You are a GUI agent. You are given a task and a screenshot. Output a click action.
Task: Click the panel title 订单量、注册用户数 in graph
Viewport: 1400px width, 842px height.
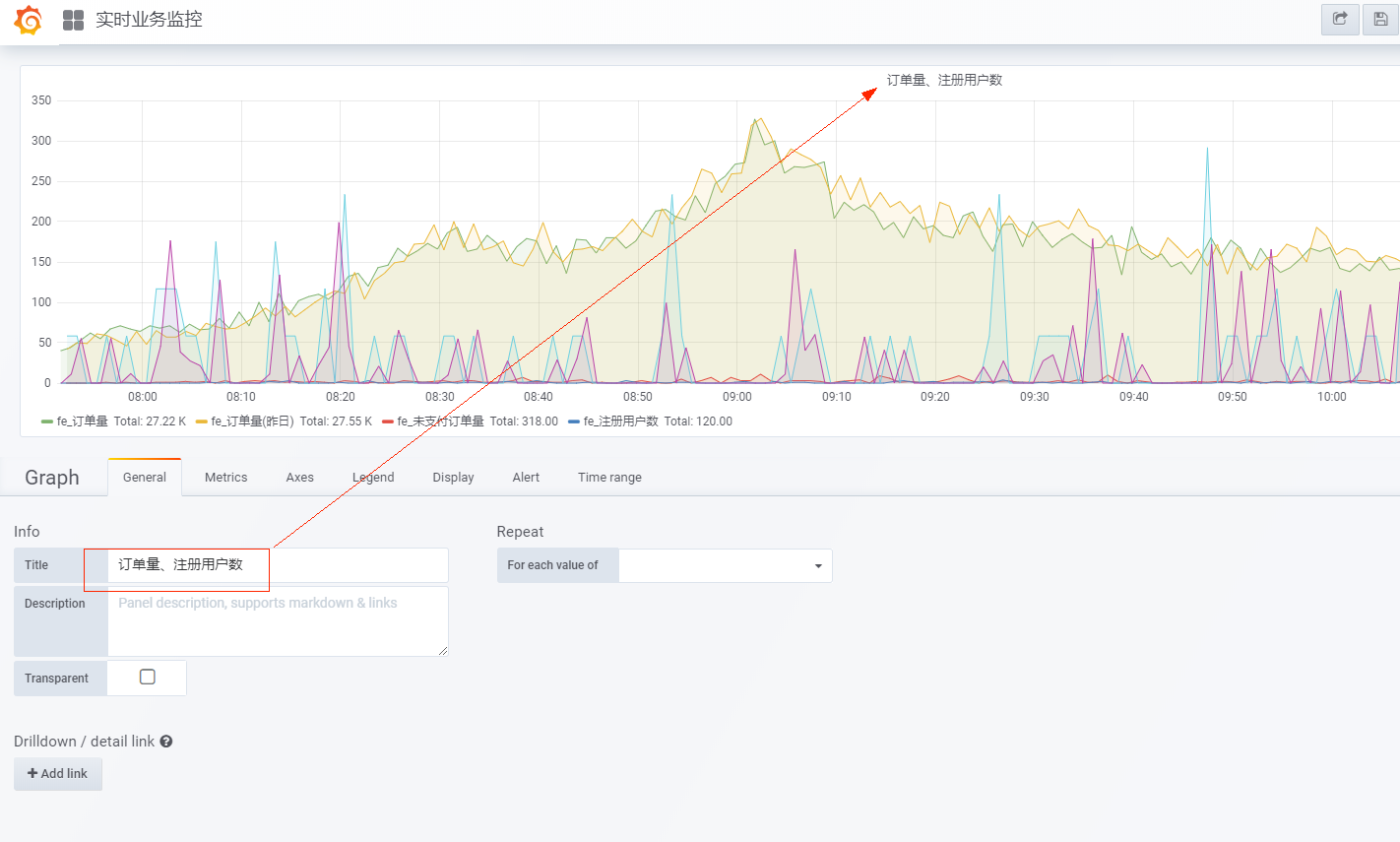944,80
